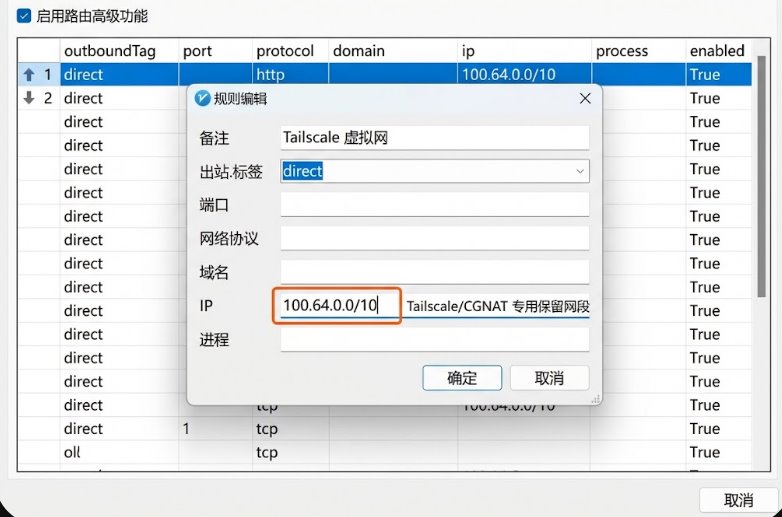Click the 网络协议 input field

(434, 238)
